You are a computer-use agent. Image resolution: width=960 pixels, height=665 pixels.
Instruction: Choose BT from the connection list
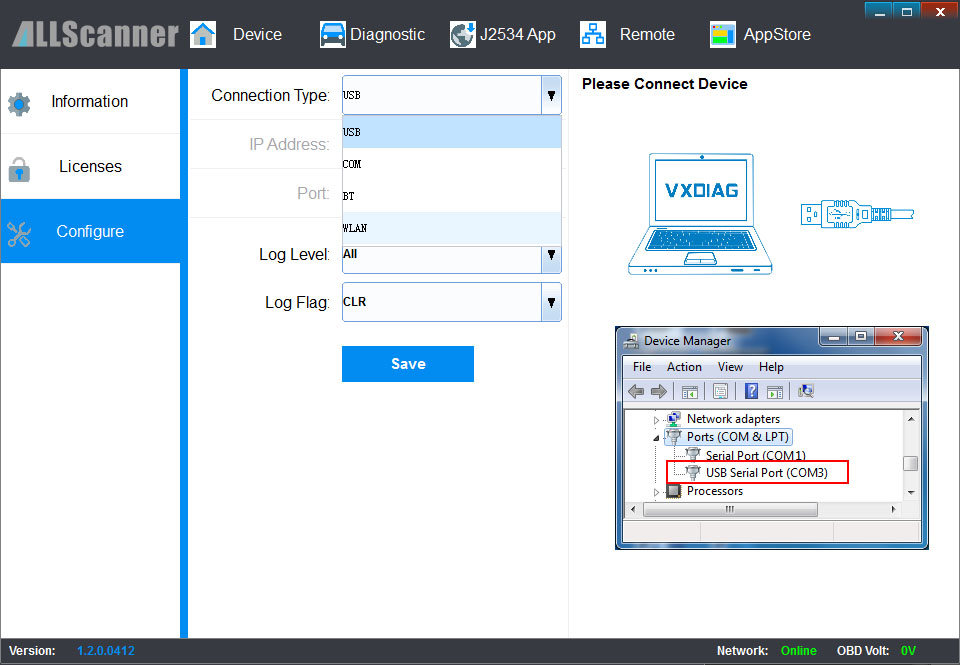452,196
